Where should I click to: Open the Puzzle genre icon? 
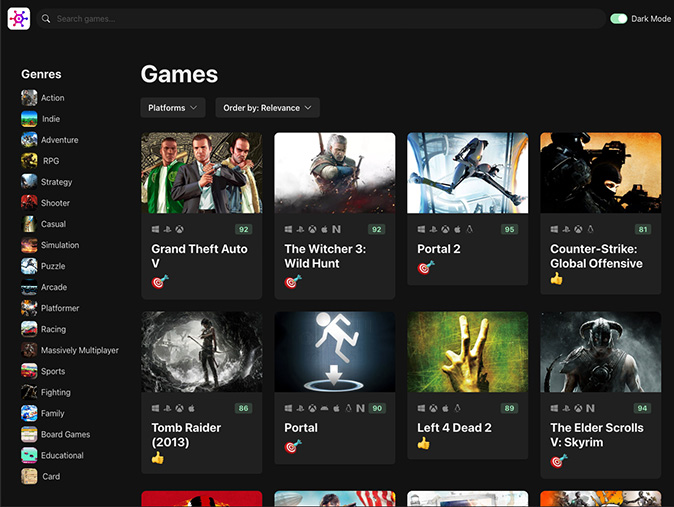[x=29, y=266]
